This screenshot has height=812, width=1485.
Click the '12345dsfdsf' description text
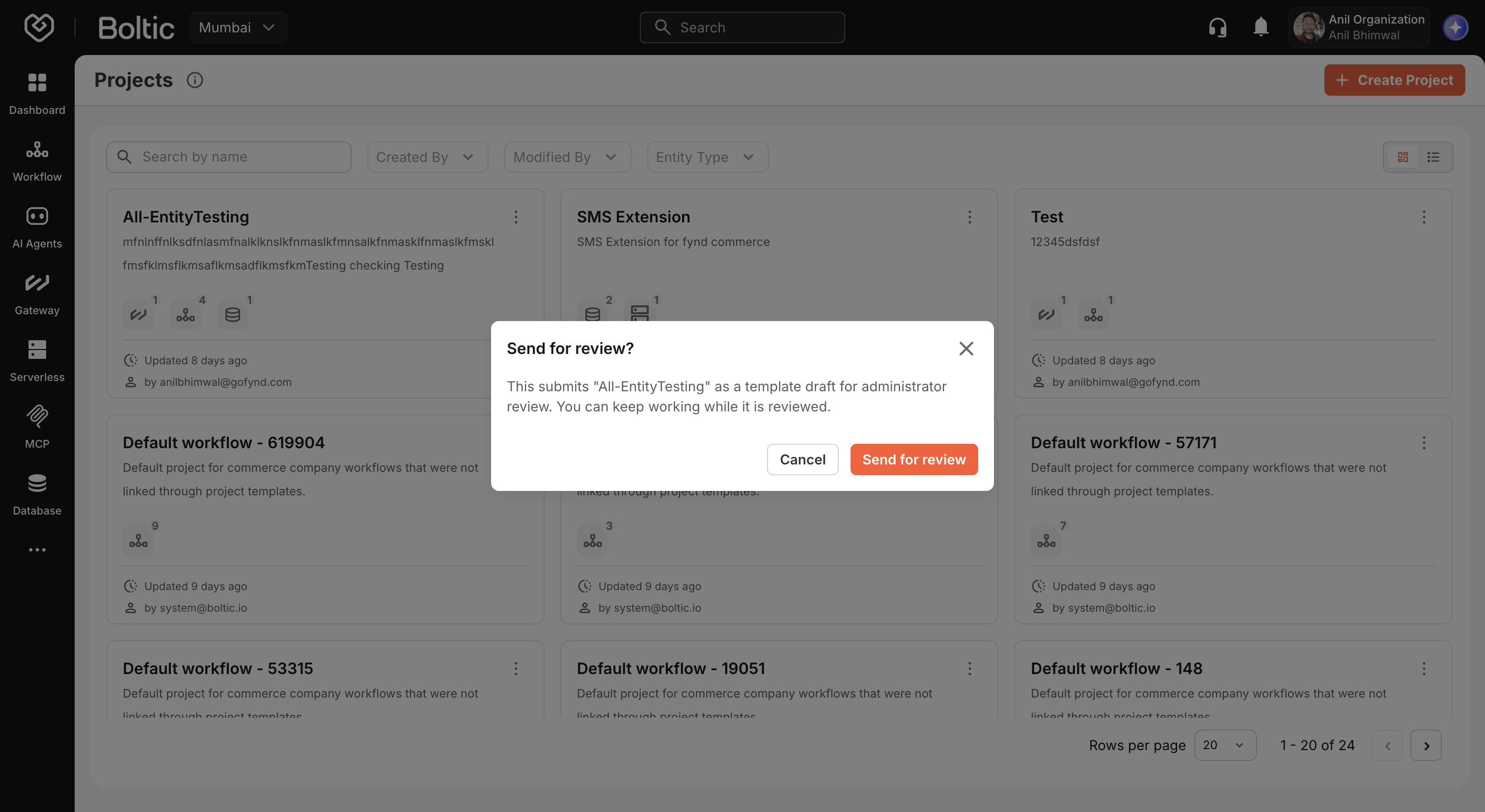click(x=1065, y=242)
